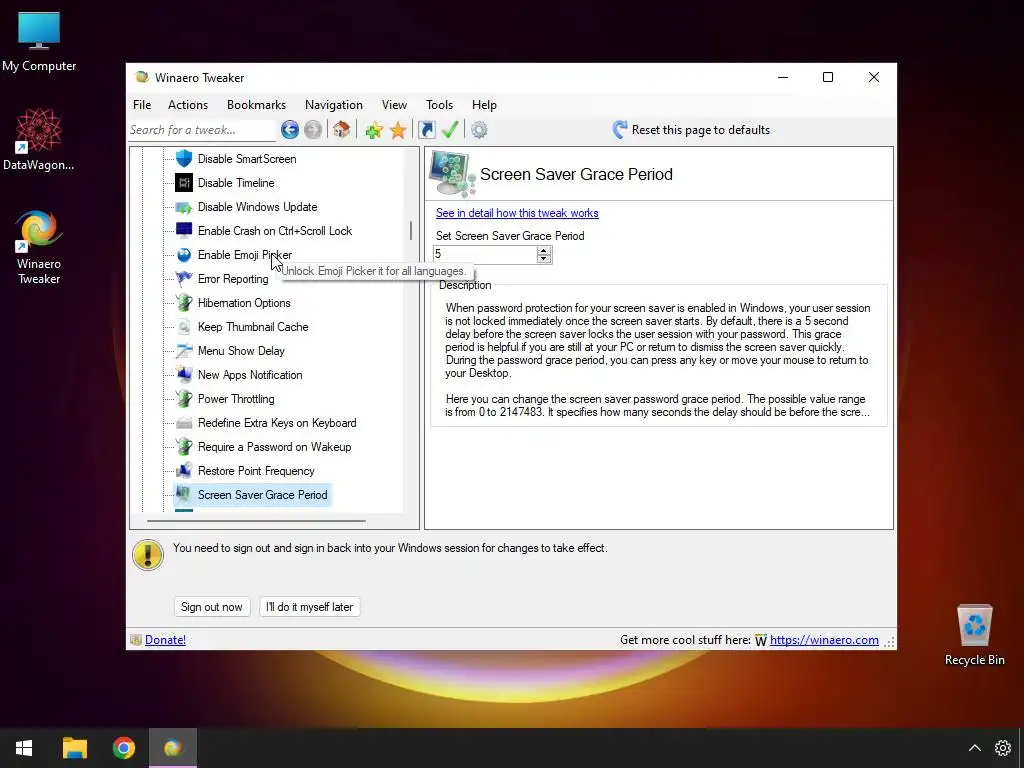This screenshot has width=1024, height=768.
Task: Open the File menu
Action: 142,104
